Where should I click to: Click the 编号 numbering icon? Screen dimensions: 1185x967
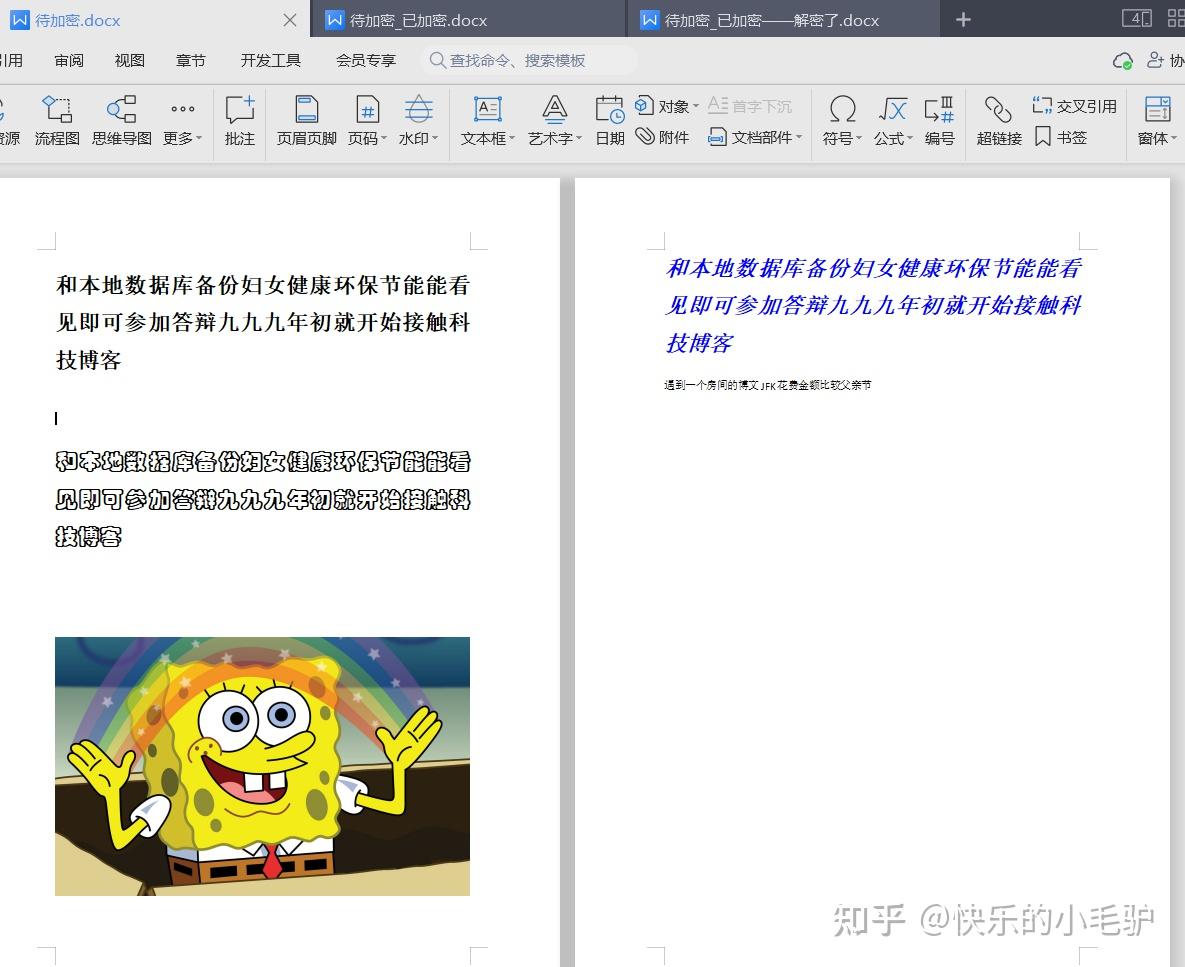pos(939,110)
